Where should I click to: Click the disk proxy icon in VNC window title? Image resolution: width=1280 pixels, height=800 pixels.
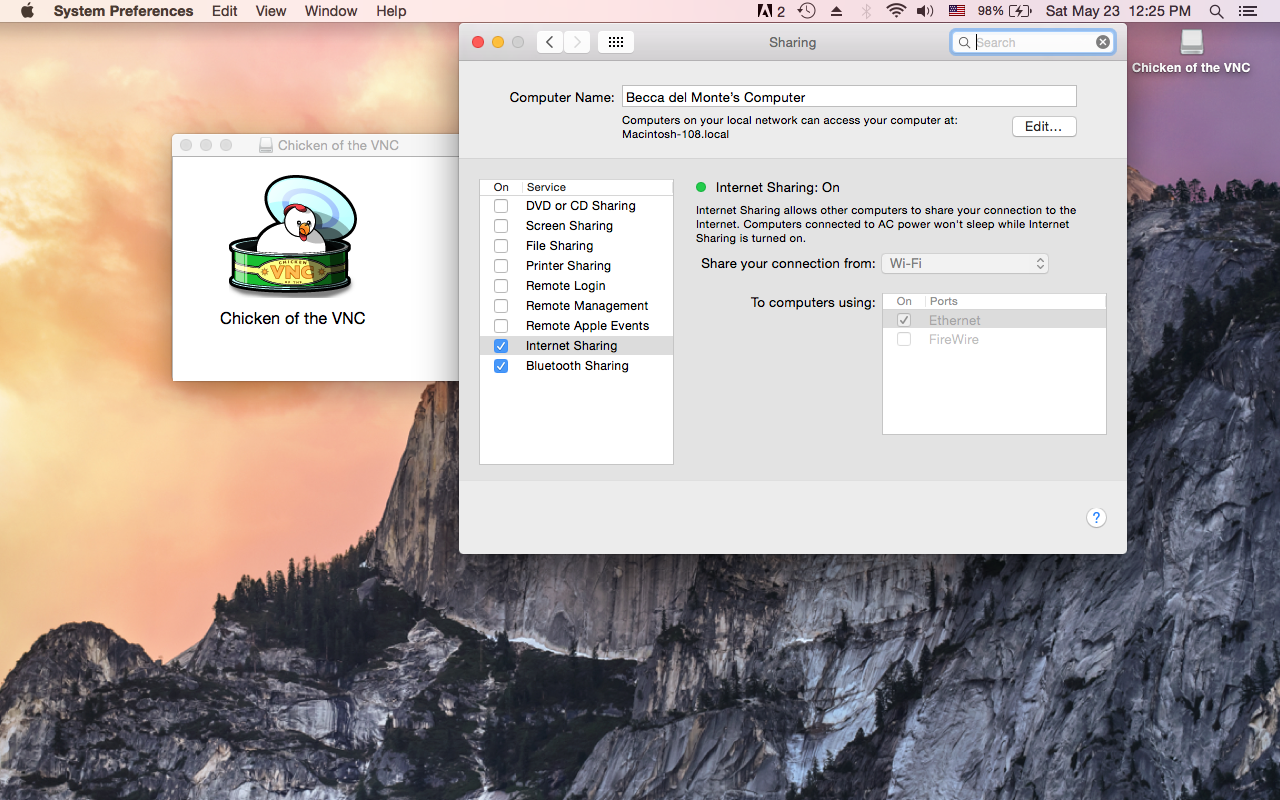tap(266, 145)
